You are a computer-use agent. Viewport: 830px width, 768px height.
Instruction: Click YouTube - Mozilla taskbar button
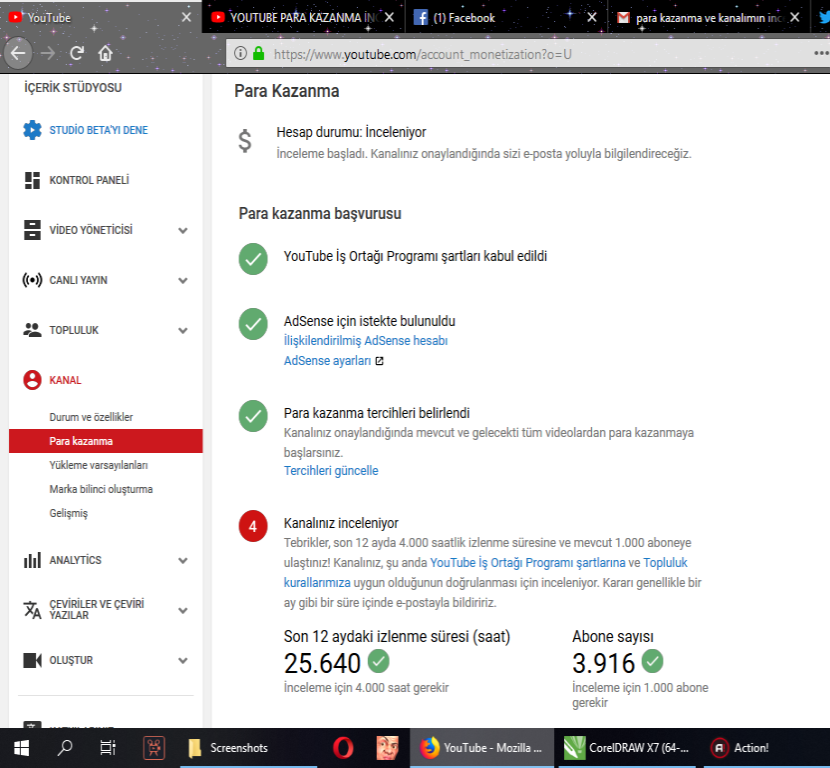pos(482,748)
